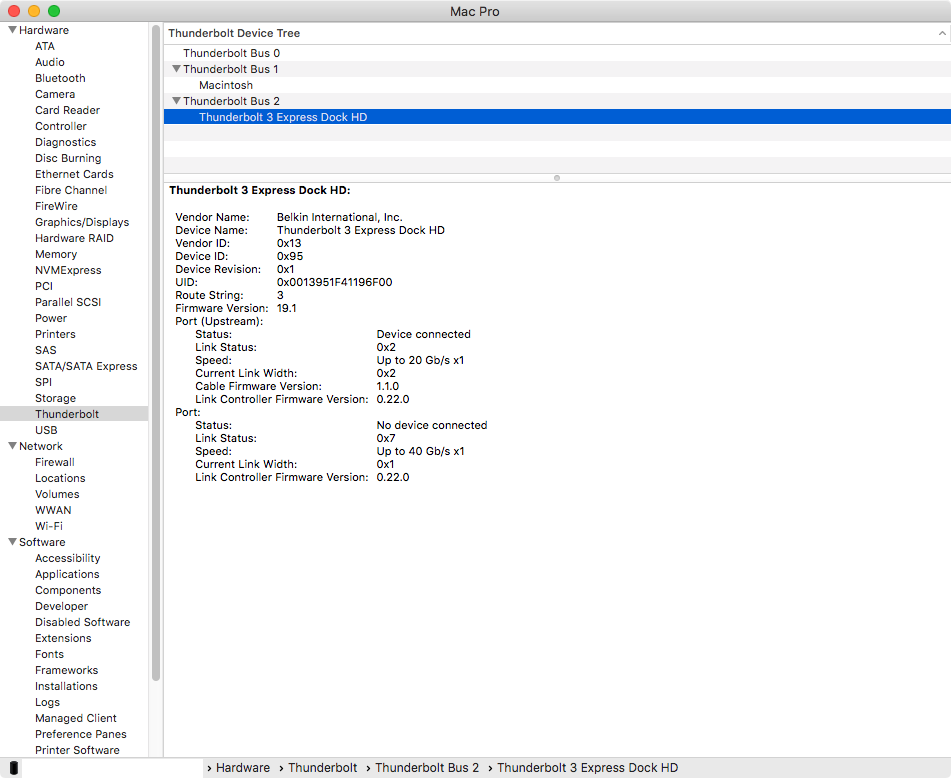
Task: Open SATA/SATA Express section
Action: coord(86,366)
